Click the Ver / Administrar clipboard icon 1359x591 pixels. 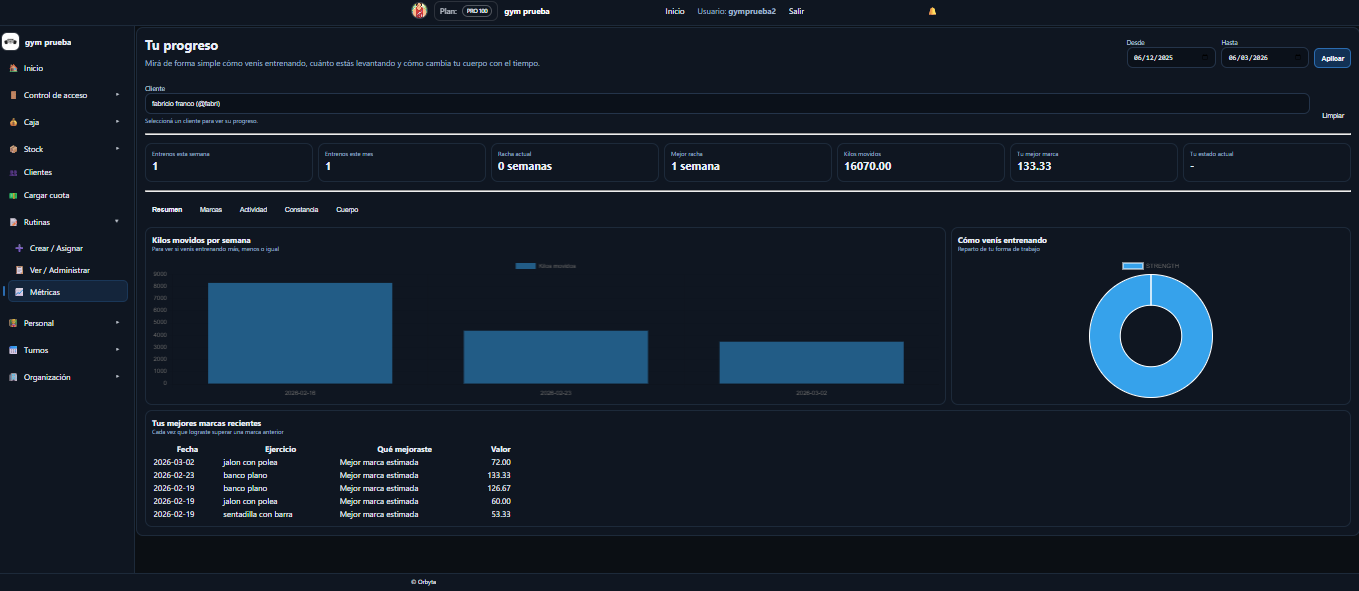(19, 270)
